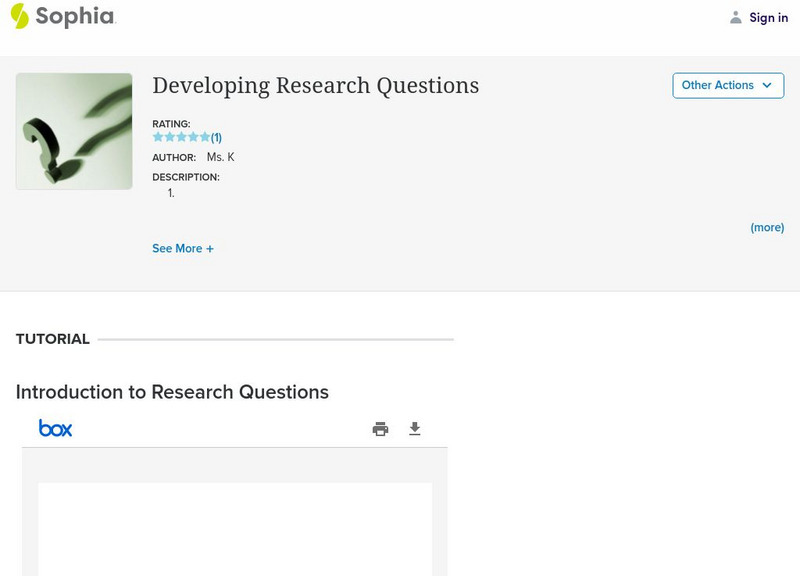The width and height of the screenshot is (800, 576).
Task: Select the Introduction to Research Questions heading
Action: pos(172,392)
